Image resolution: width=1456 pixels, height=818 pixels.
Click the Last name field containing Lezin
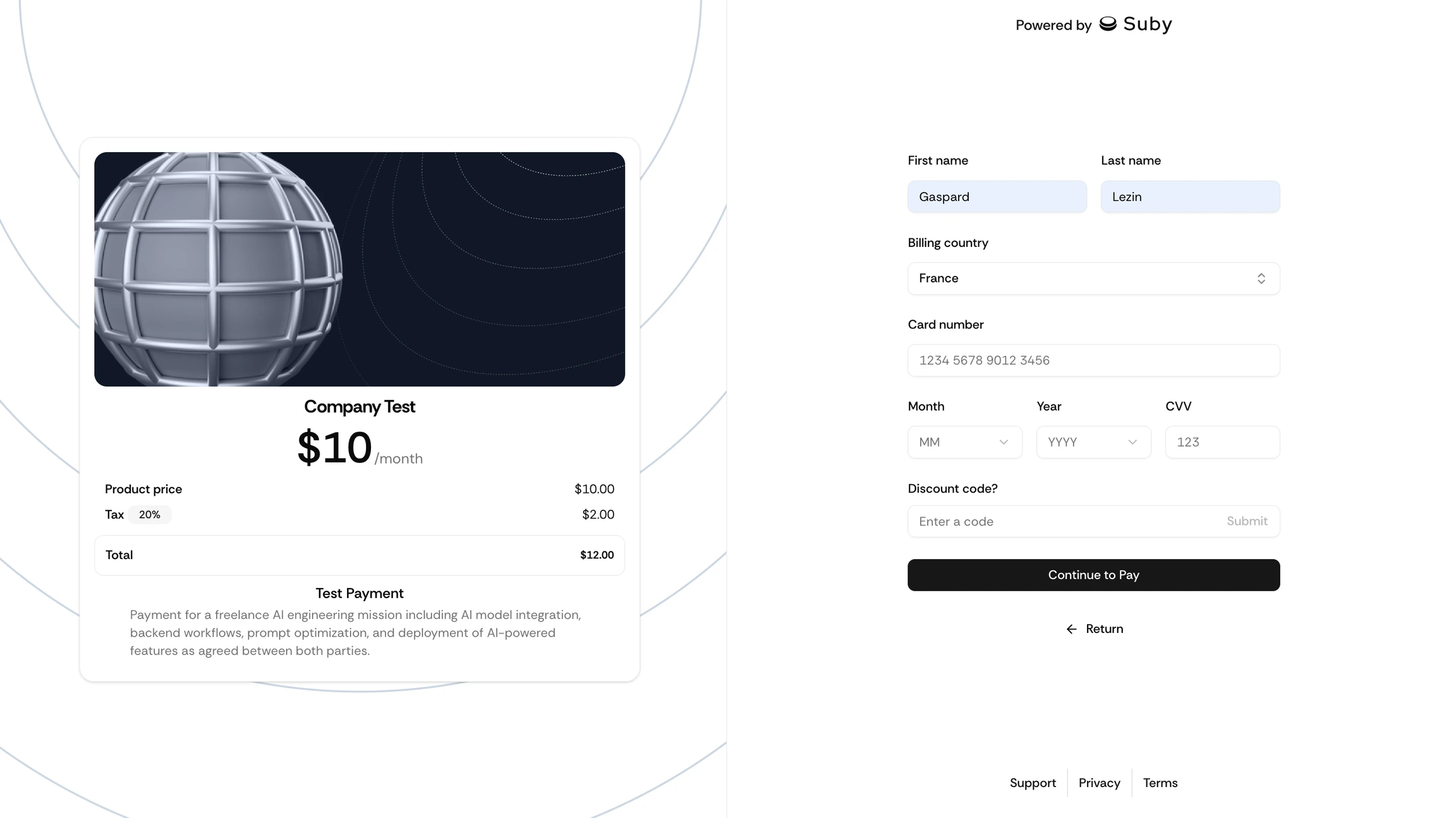pos(1190,197)
